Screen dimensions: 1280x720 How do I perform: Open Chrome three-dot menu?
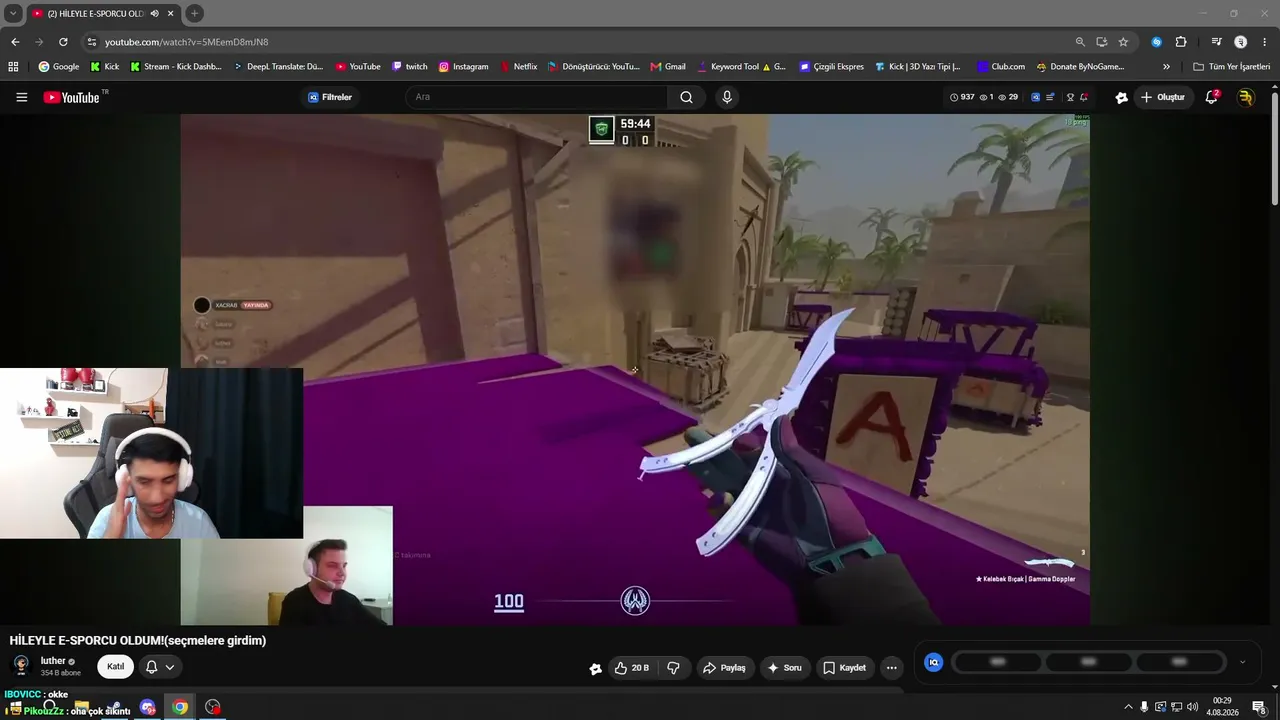1265,42
